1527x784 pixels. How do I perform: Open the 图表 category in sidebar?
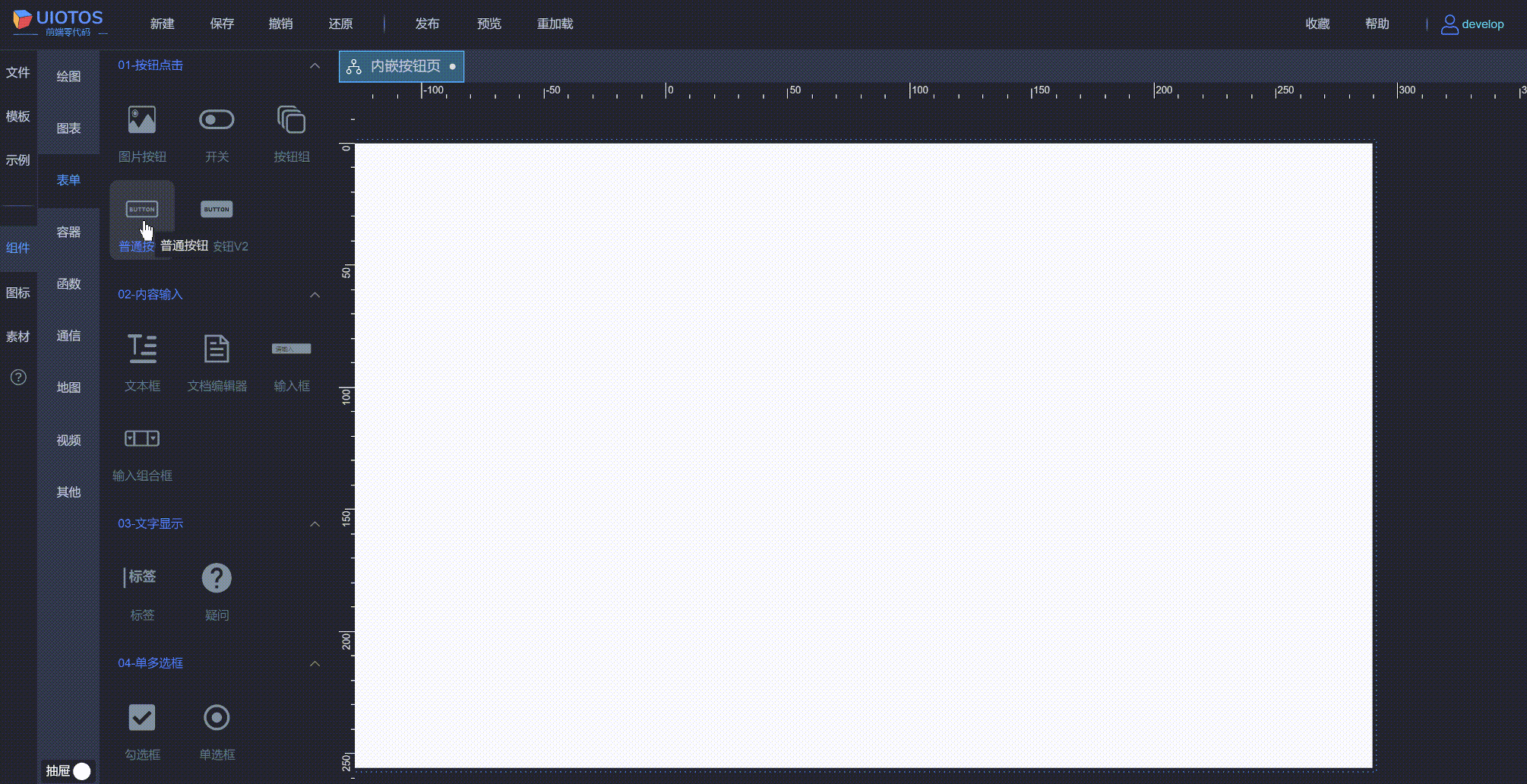[x=68, y=128]
